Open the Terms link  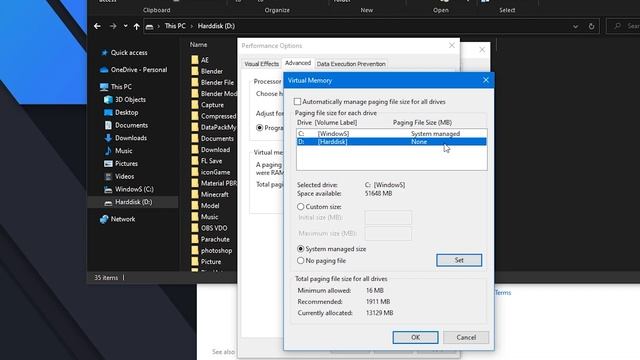503,293
